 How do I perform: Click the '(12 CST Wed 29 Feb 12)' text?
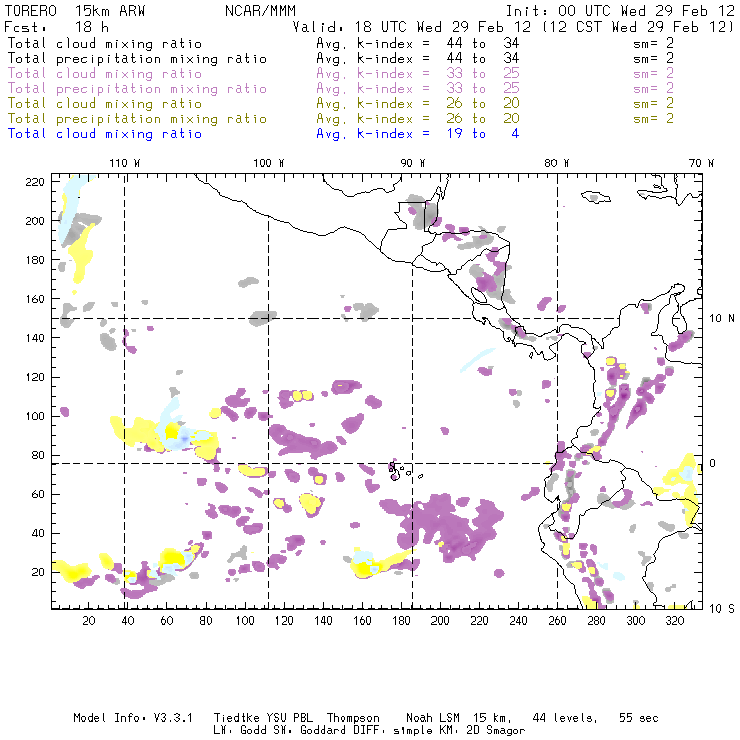tap(637, 27)
